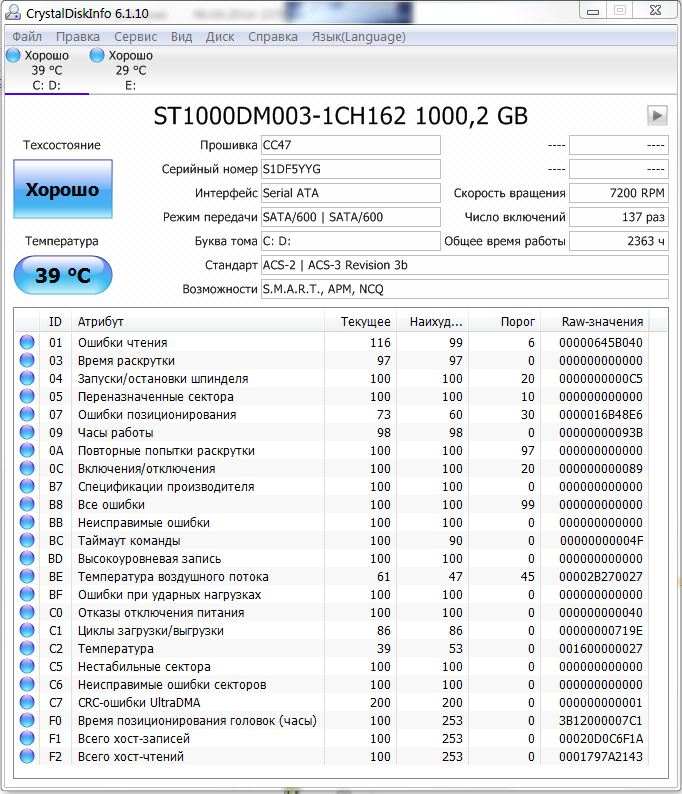Click status orb next to Переназначенные сектора
Image resolution: width=682 pixels, height=794 pixels.
coord(27,397)
